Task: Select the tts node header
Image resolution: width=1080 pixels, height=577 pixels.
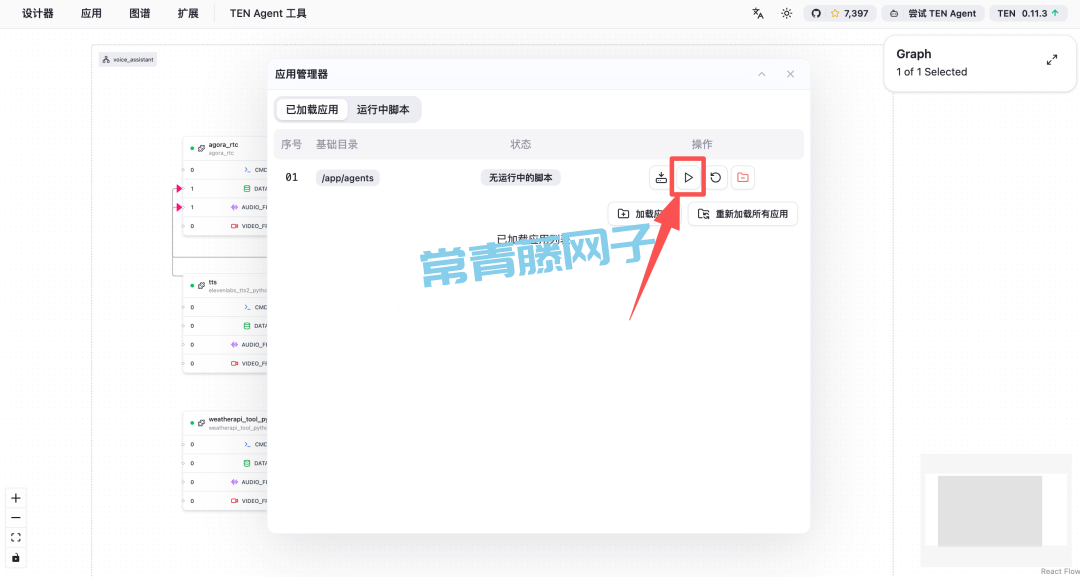Action: click(225, 286)
